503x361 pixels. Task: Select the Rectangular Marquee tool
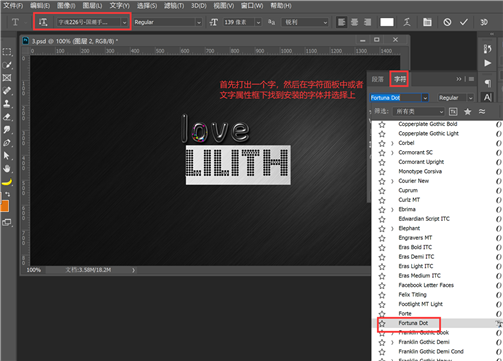[x=7, y=52]
